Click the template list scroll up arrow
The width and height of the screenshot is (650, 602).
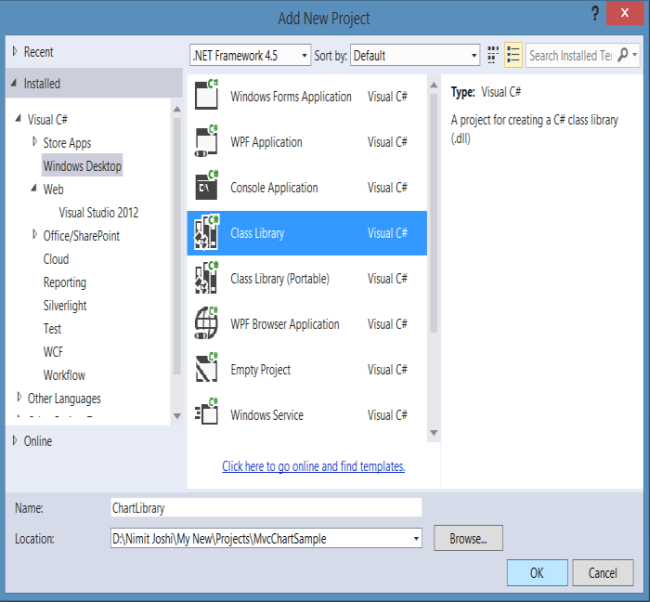[434, 85]
